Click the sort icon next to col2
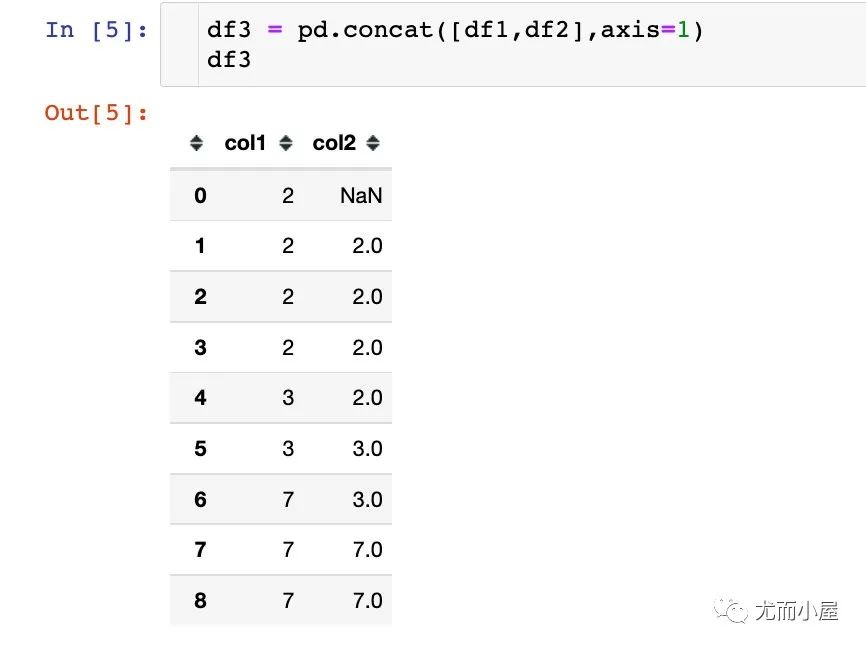Image resolution: width=866 pixels, height=648 pixels. pyautogui.click(x=373, y=143)
